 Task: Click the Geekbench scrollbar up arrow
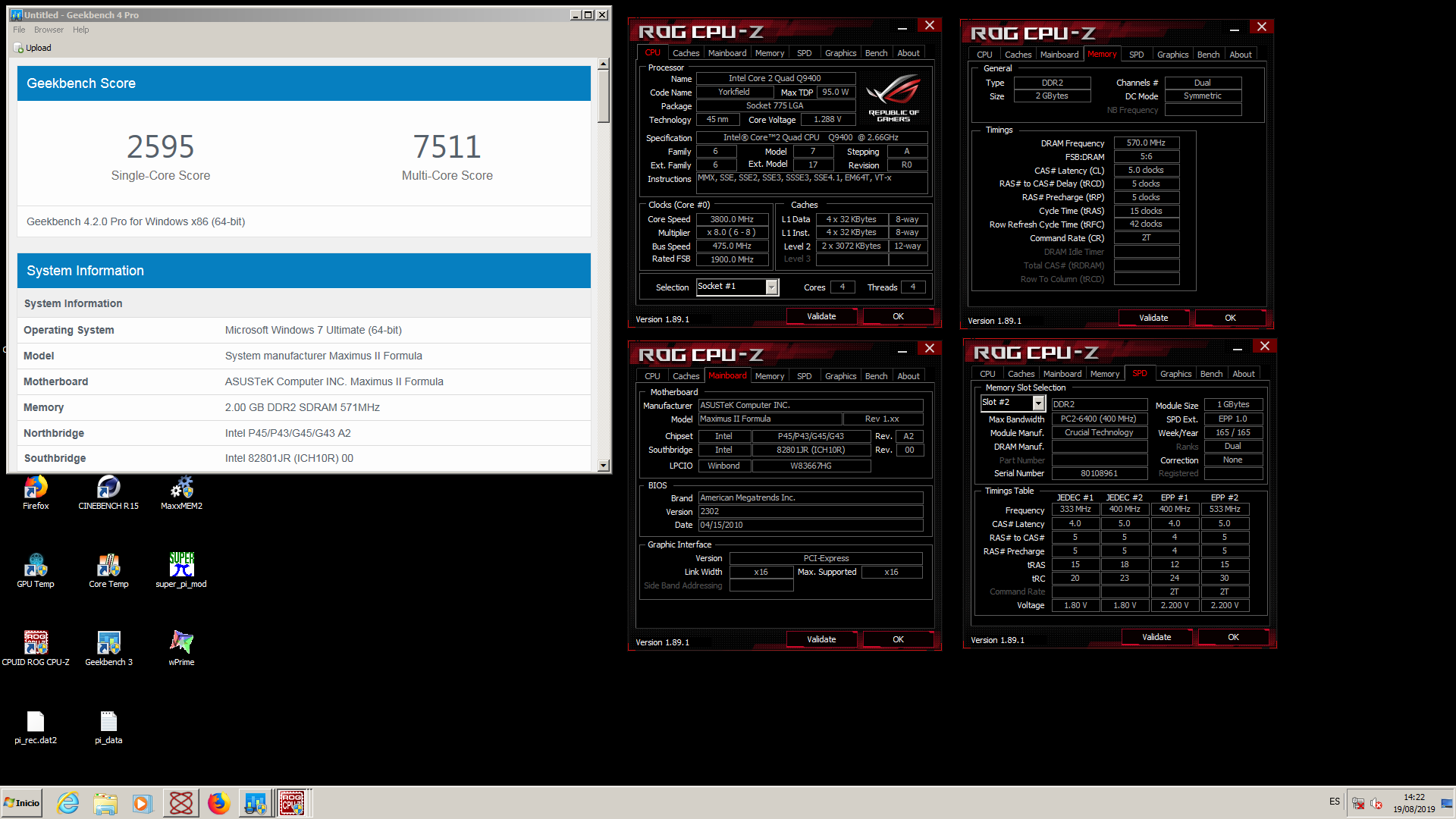click(x=604, y=64)
